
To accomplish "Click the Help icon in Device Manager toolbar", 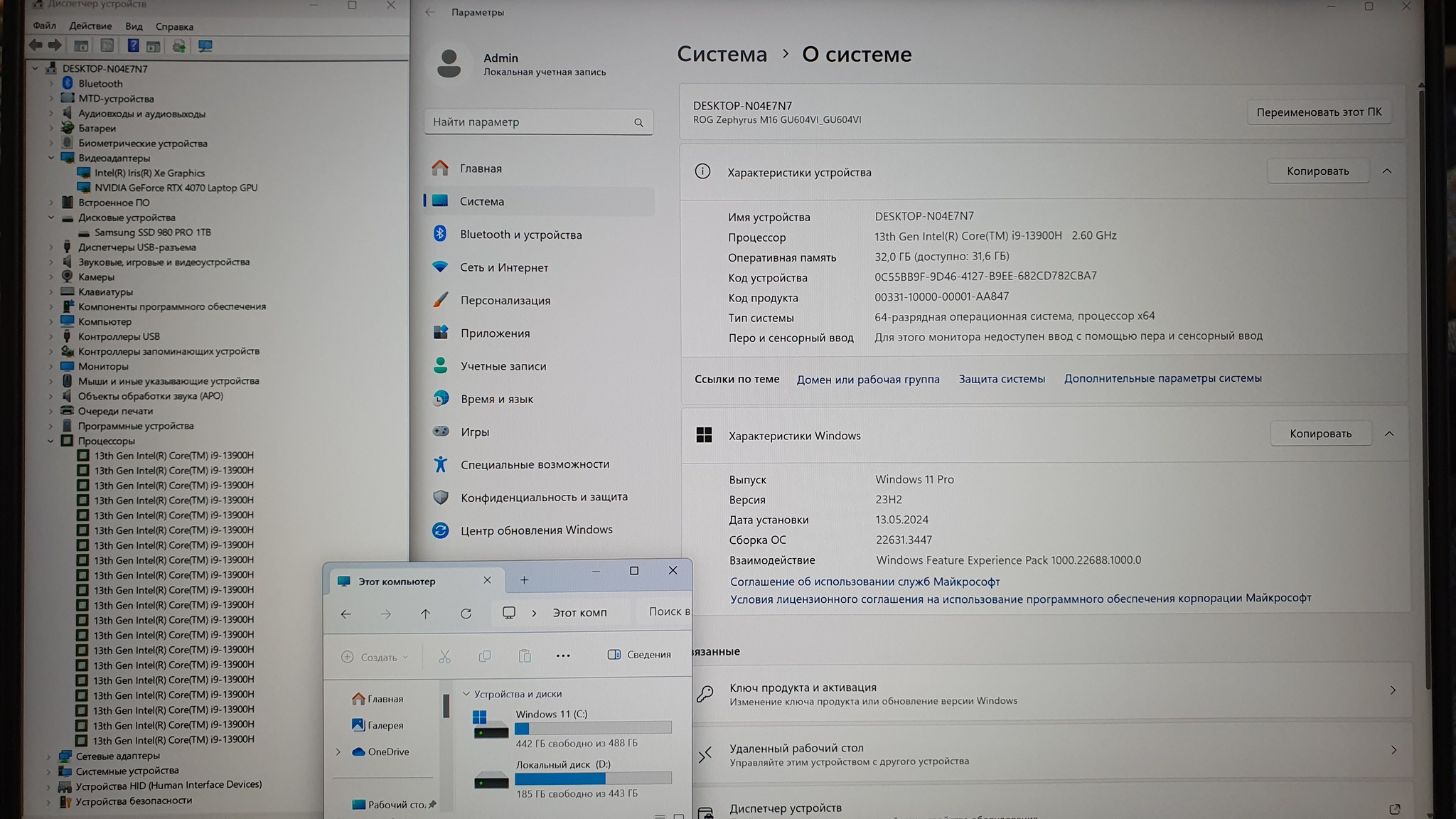I will point(133,46).
